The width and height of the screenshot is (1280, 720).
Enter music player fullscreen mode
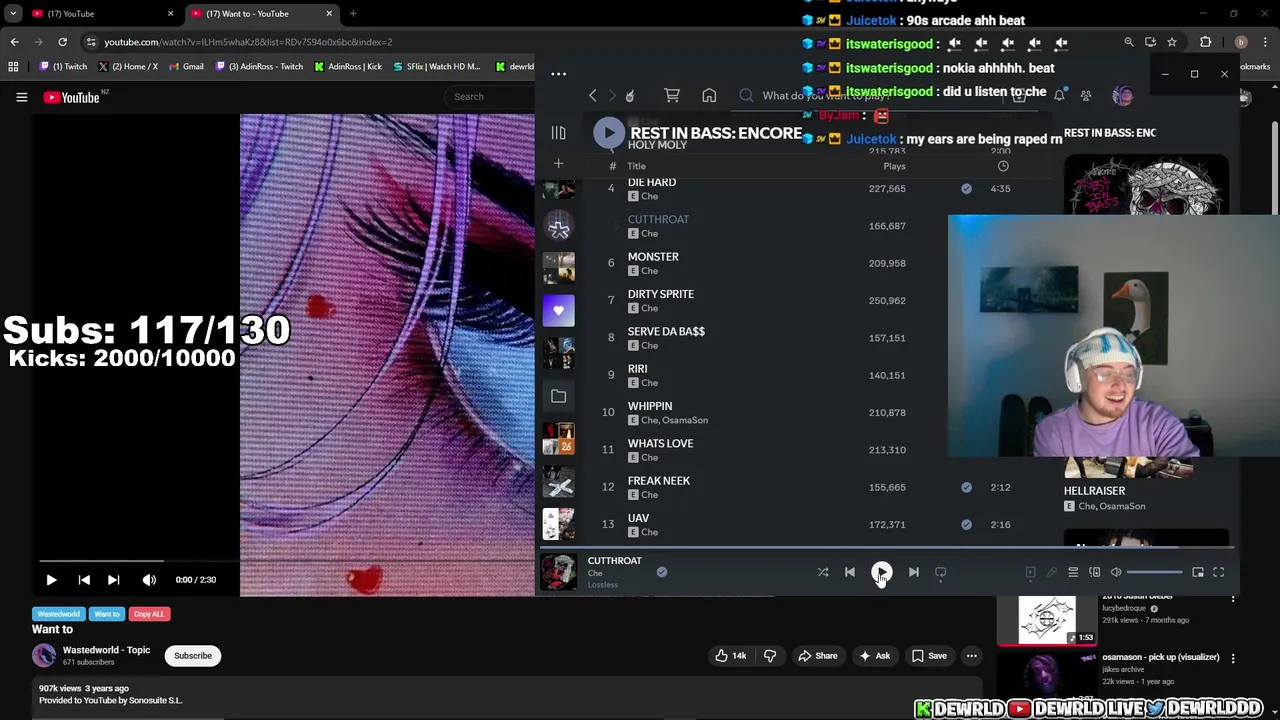[x=1218, y=572]
